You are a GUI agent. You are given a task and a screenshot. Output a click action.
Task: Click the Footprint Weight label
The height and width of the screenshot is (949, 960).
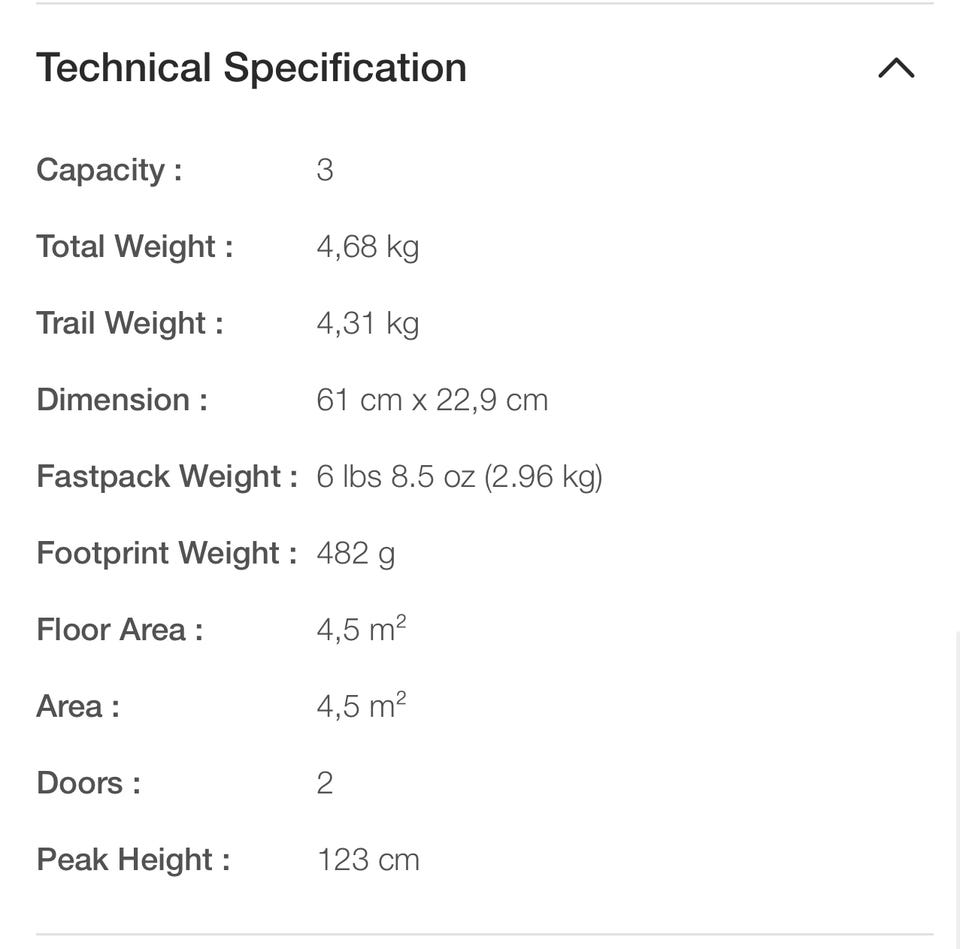click(x=166, y=553)
